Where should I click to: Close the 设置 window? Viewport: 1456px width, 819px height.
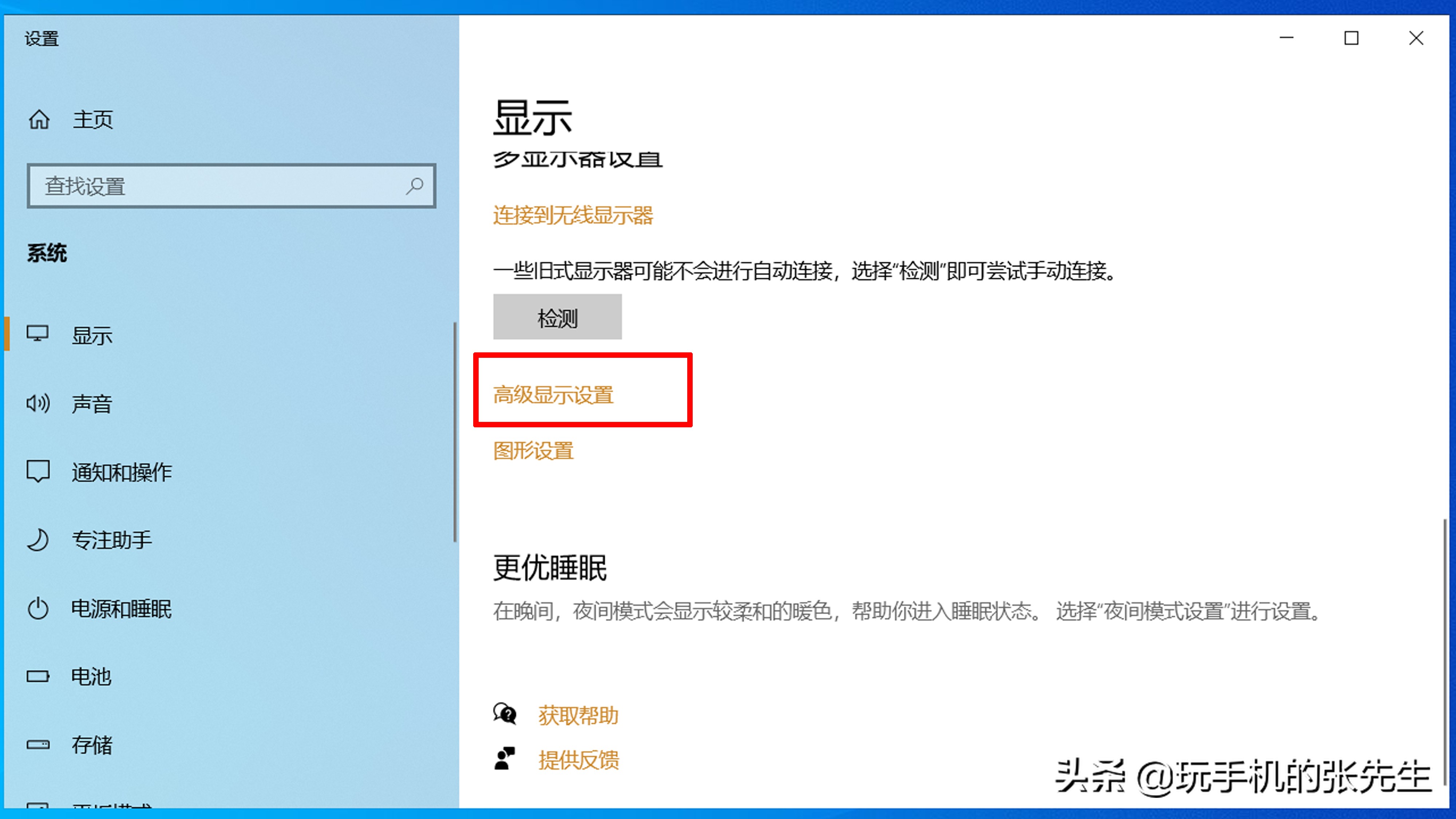(1416, 38)
